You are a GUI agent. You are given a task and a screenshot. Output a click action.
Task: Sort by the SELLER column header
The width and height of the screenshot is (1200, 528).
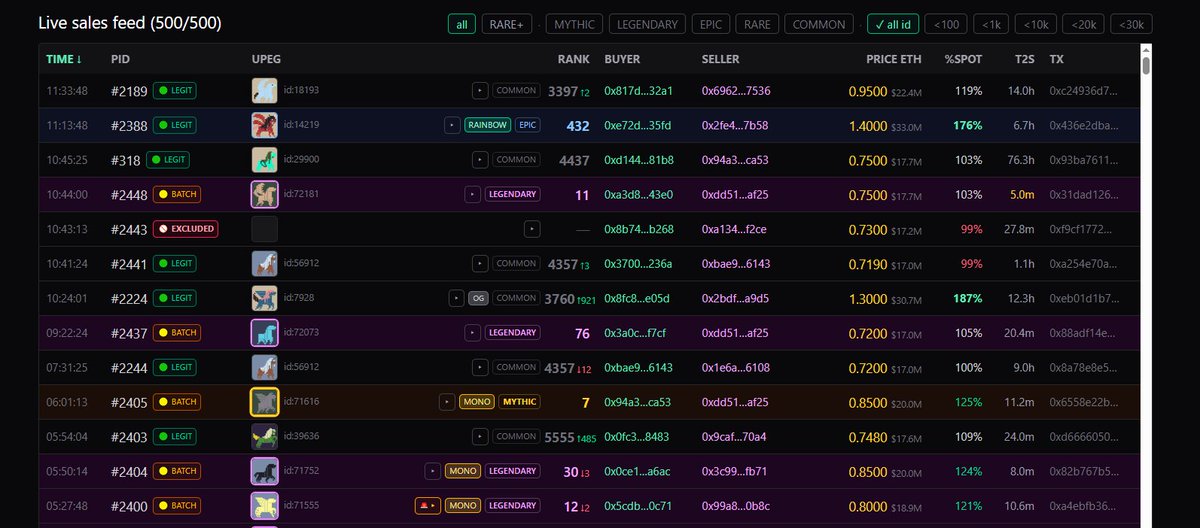point(721,59)
